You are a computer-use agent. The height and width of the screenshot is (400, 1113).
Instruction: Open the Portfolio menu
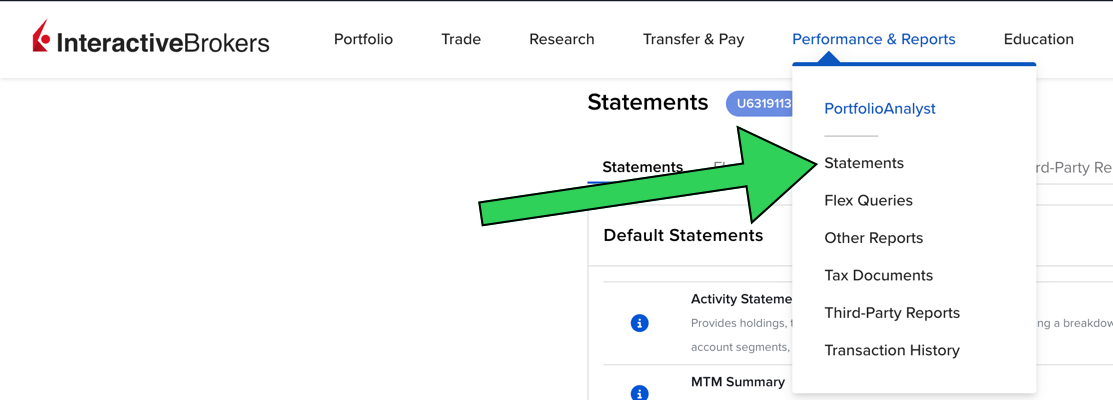(x=363, y=40)
